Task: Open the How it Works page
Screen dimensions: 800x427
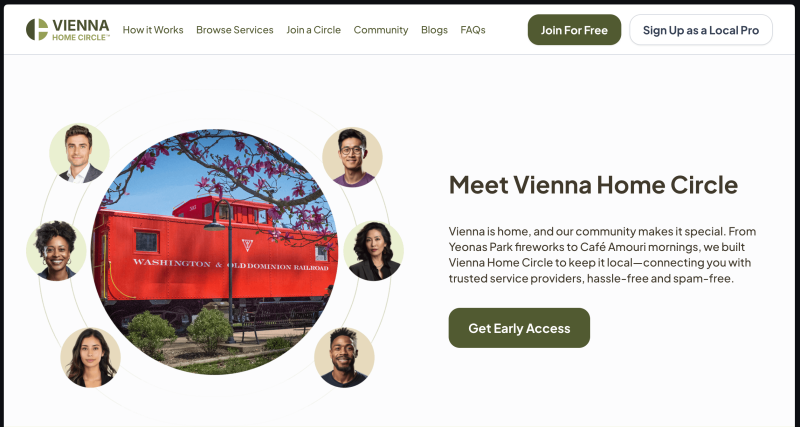Action: pos(153,30)
